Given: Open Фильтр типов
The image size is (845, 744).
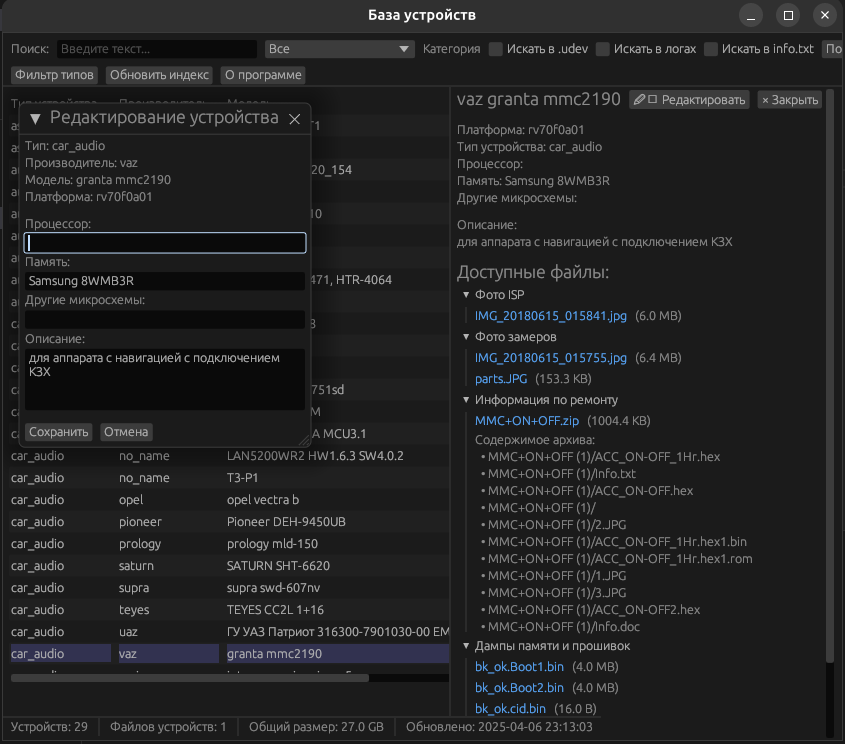Looking at the screenshot, I should 54,75.
